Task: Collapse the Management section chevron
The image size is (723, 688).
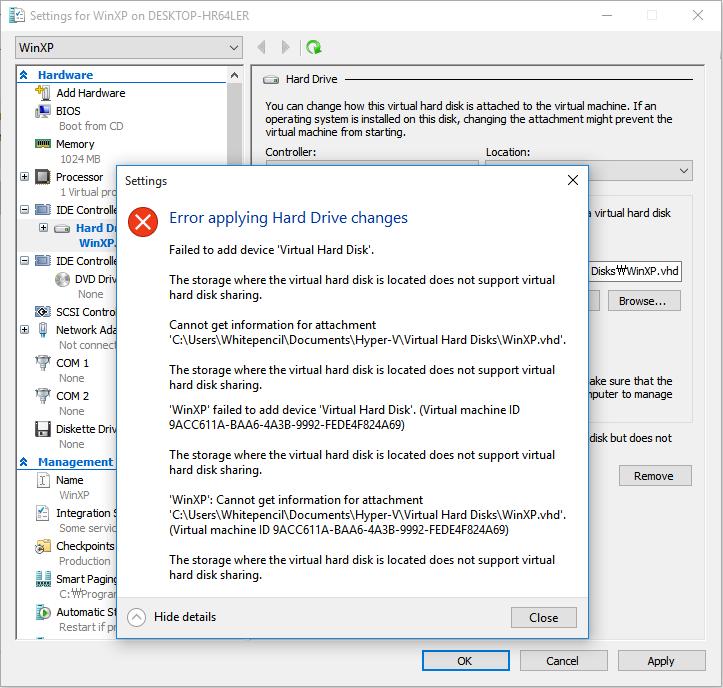Action: pos(24,462)
